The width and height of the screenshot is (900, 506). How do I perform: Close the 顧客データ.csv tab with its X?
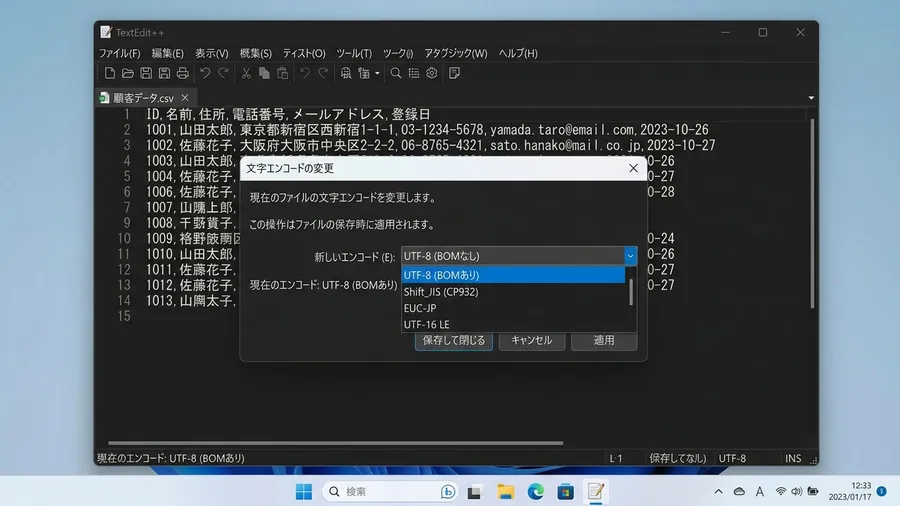pos(185,98)
